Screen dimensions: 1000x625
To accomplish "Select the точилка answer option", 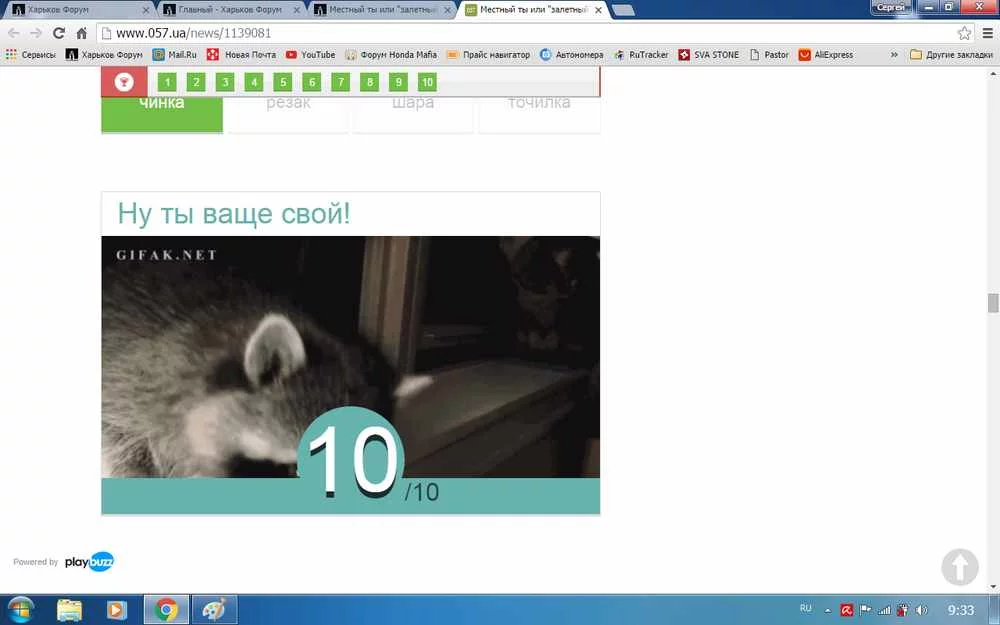I will [x=540, y=115].
